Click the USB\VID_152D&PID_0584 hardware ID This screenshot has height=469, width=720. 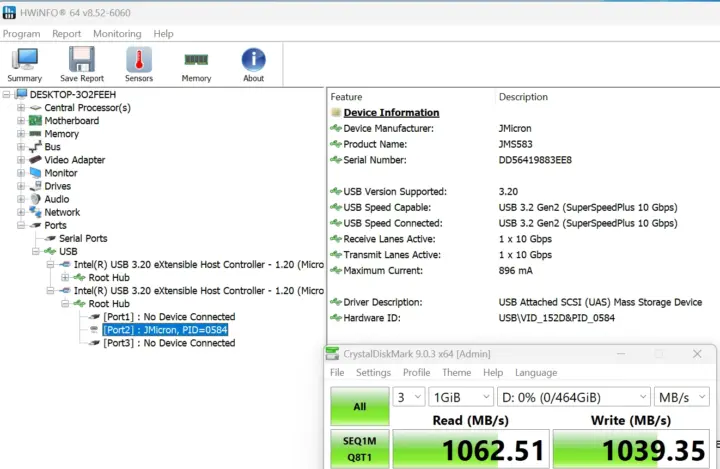[x=557, y=318]
